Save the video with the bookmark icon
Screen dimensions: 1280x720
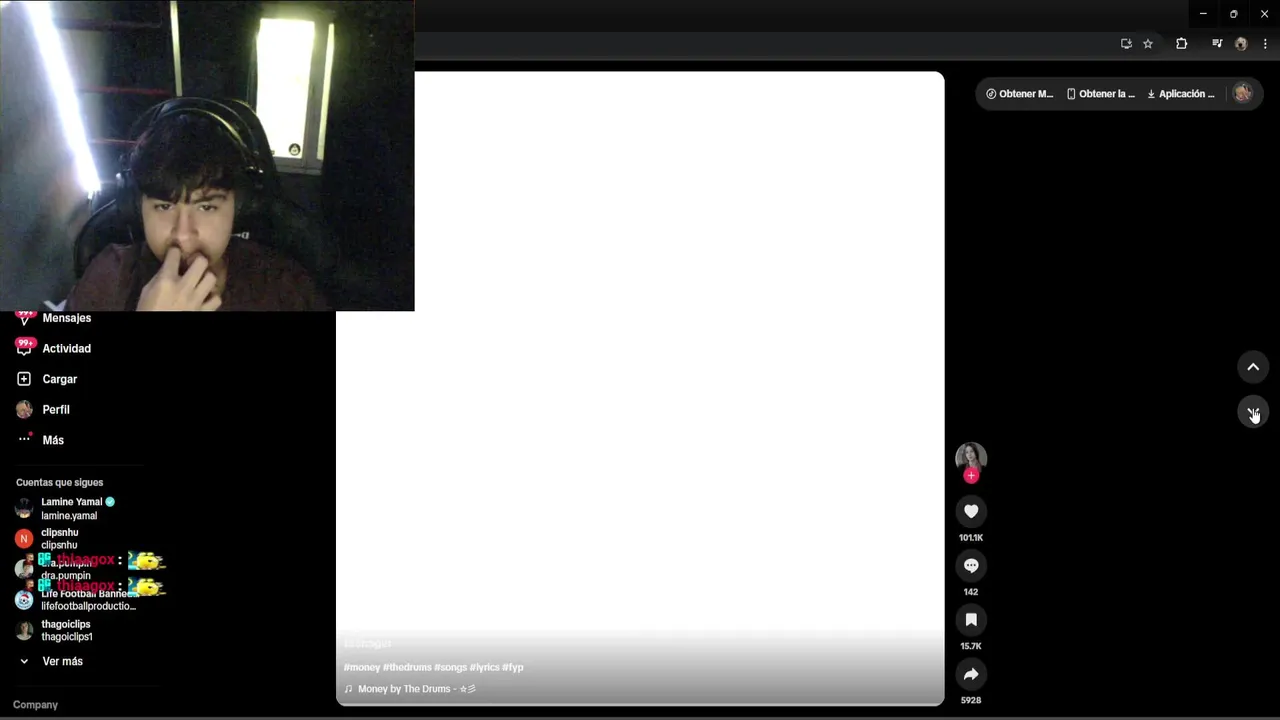click(971, 620)
